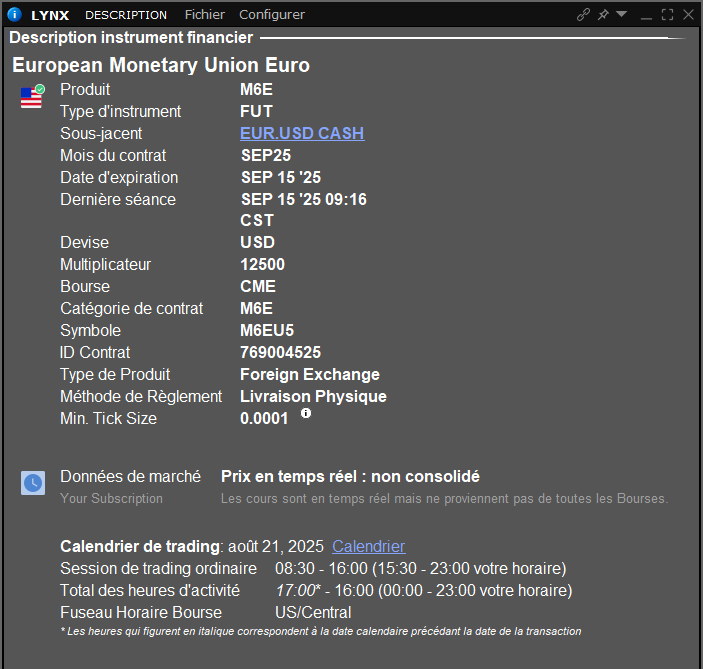Click the 'Total des heures d'activité' label

click(150, 591)
